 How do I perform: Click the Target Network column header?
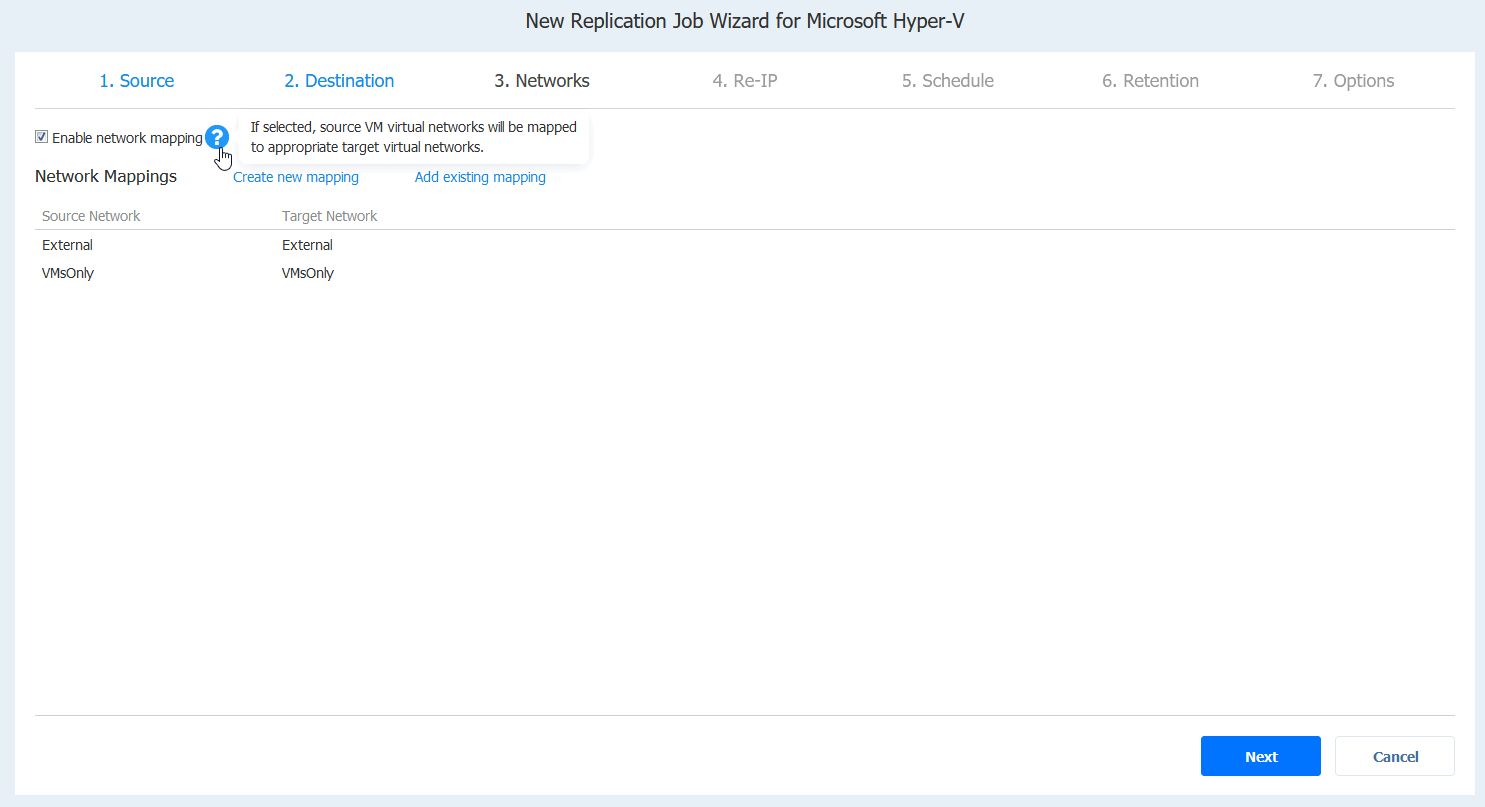(330, 216)
